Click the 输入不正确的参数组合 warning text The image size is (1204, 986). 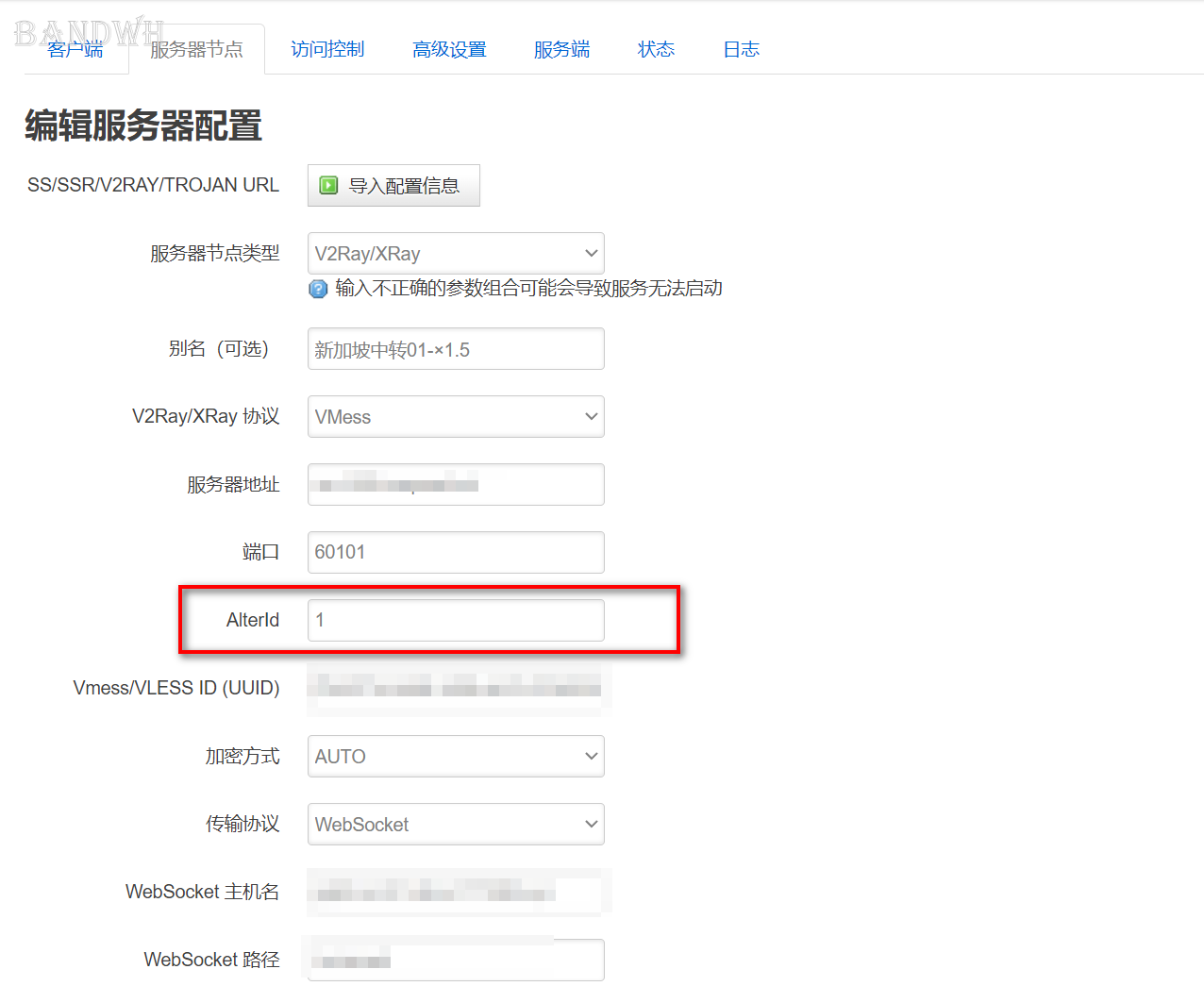(528, 288)
